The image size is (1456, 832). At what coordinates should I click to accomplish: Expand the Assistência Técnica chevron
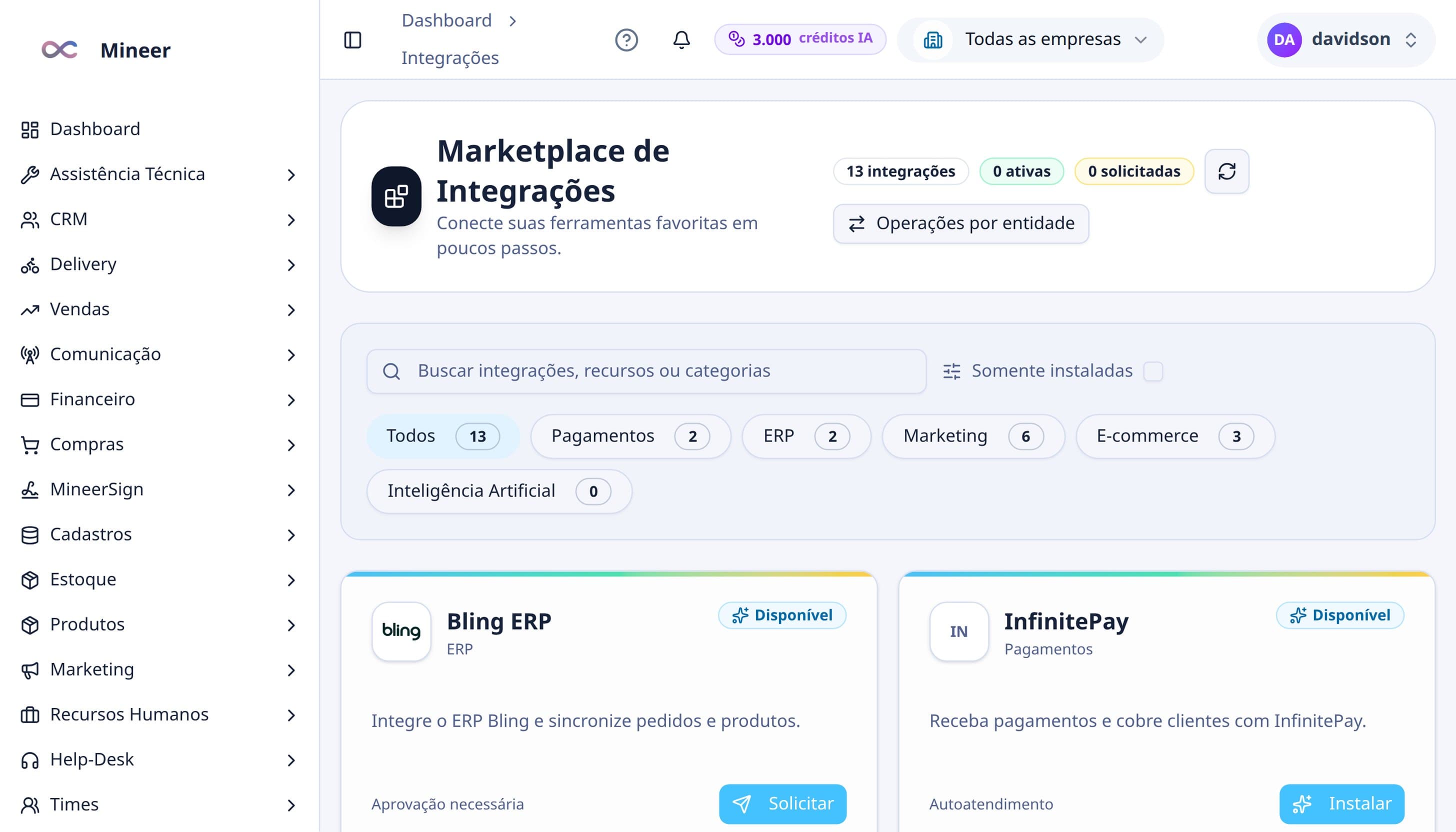[x=291, y=175]
